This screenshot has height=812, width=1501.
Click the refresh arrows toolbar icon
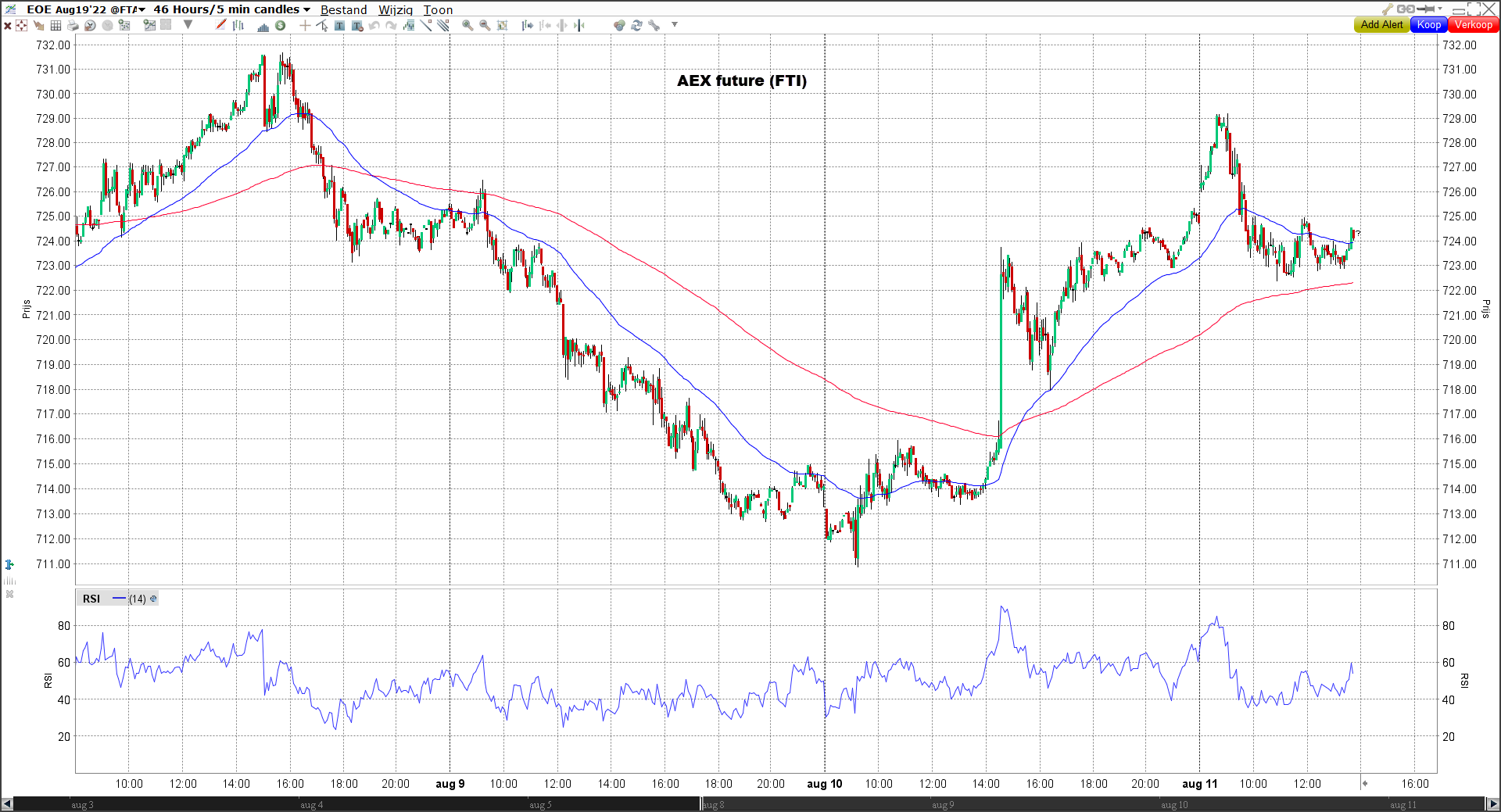(636, 25)
